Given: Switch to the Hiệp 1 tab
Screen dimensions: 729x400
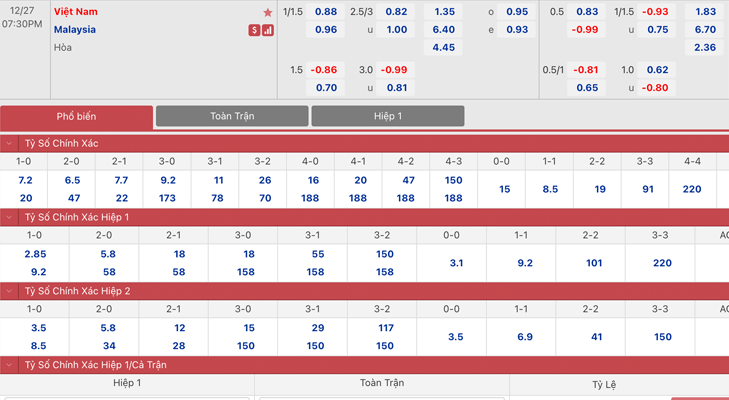Looking at the screenshot, I should 388,116.
